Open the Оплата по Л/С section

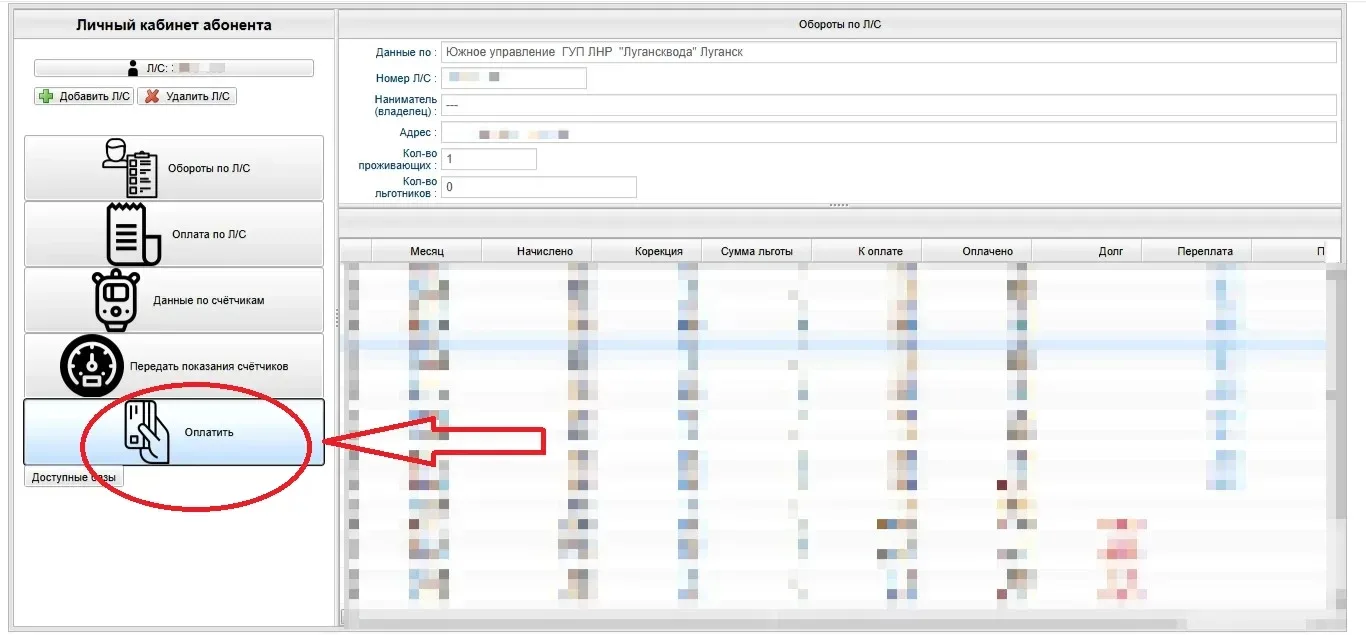pos(174,234)
